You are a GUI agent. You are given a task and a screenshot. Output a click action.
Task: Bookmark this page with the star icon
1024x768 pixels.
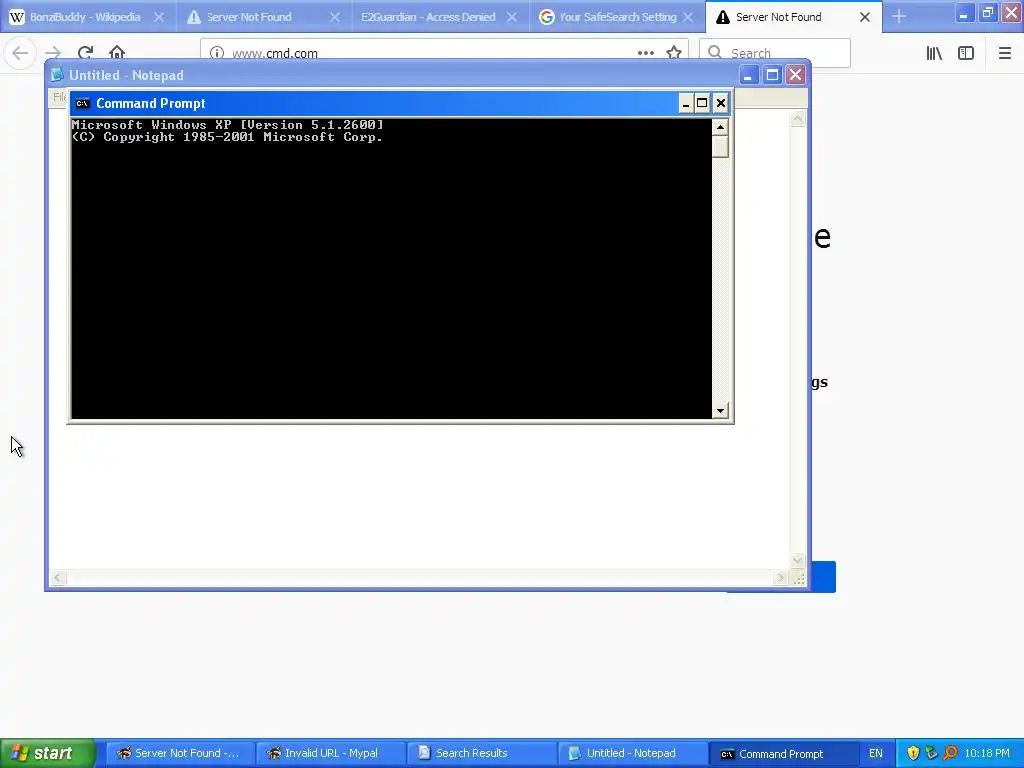click(x=674, y=53)
